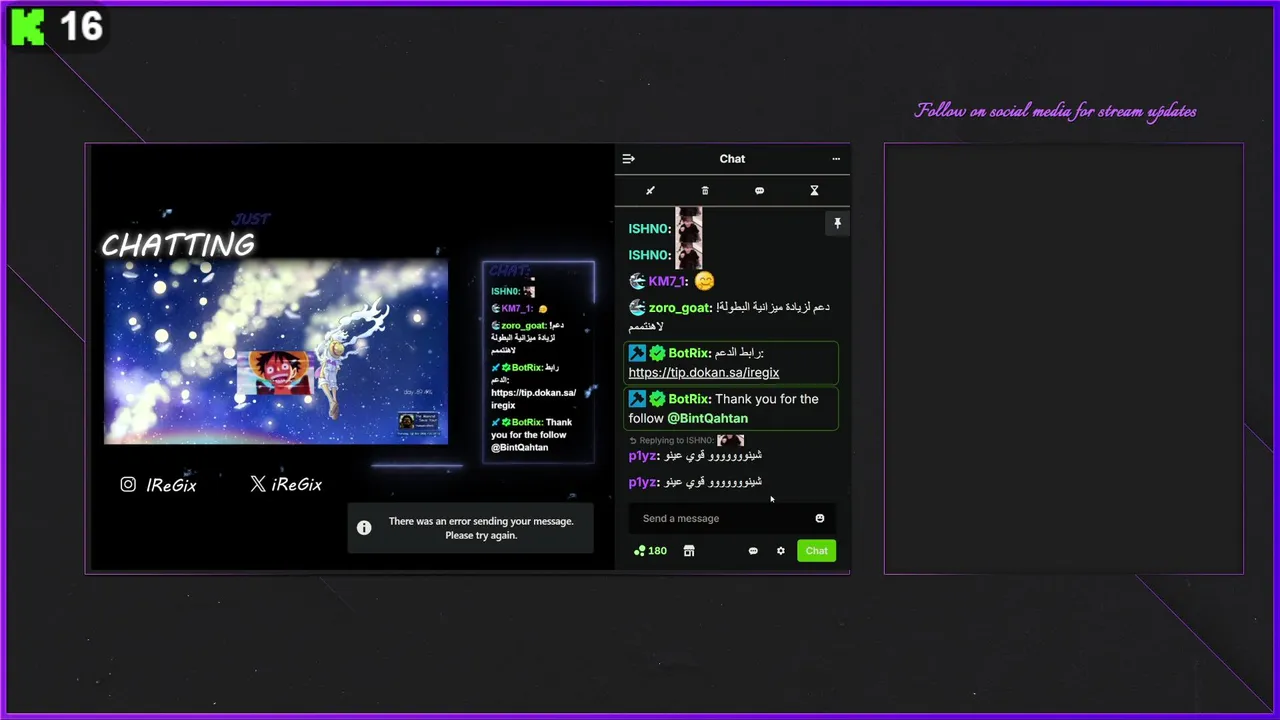The image size is (1280, 720).
Task: Click zoro_goat's Arabic message text
Action: click(729, 316)
